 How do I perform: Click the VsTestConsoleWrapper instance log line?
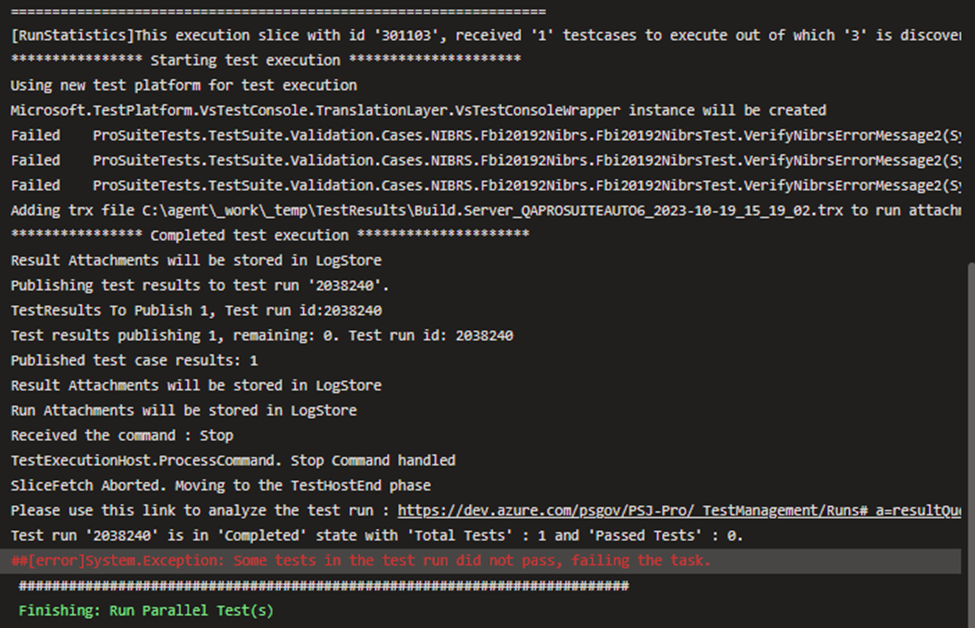click(418, 111)
